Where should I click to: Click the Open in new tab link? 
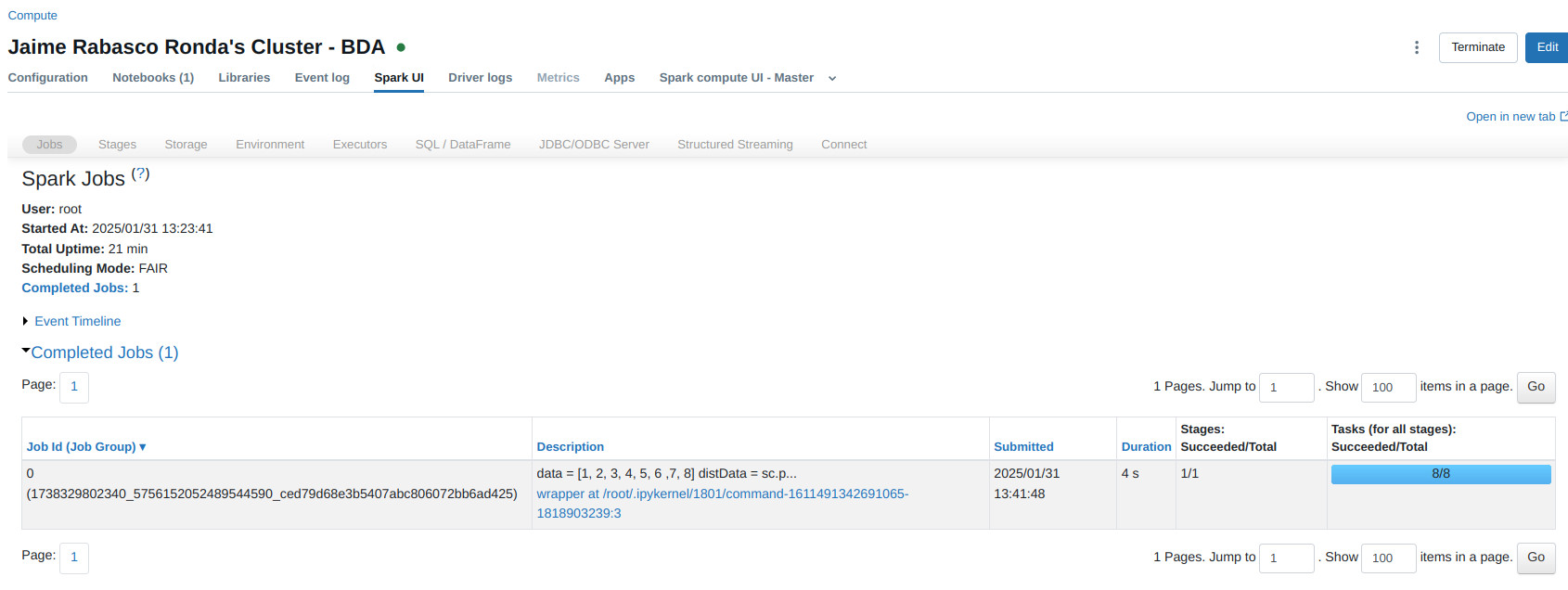click(x=1516, y=116)
